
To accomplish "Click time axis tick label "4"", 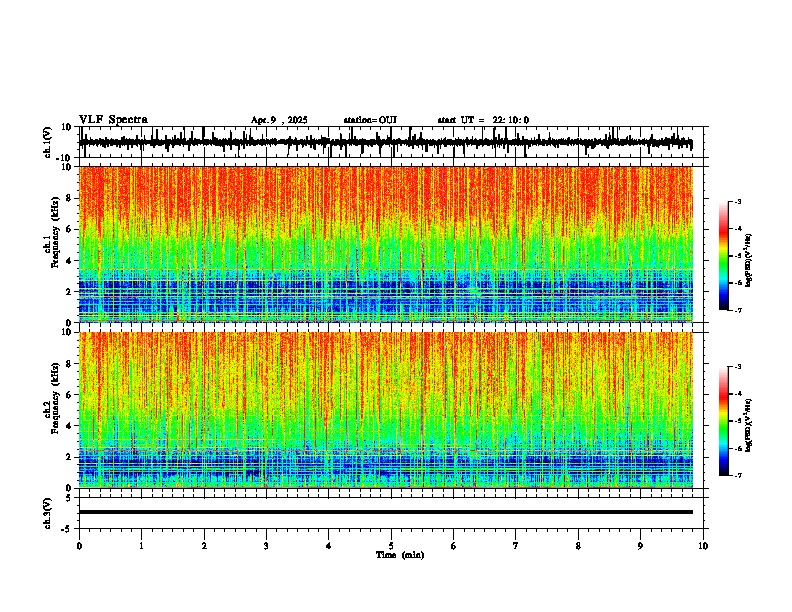I will click(329, 546).
